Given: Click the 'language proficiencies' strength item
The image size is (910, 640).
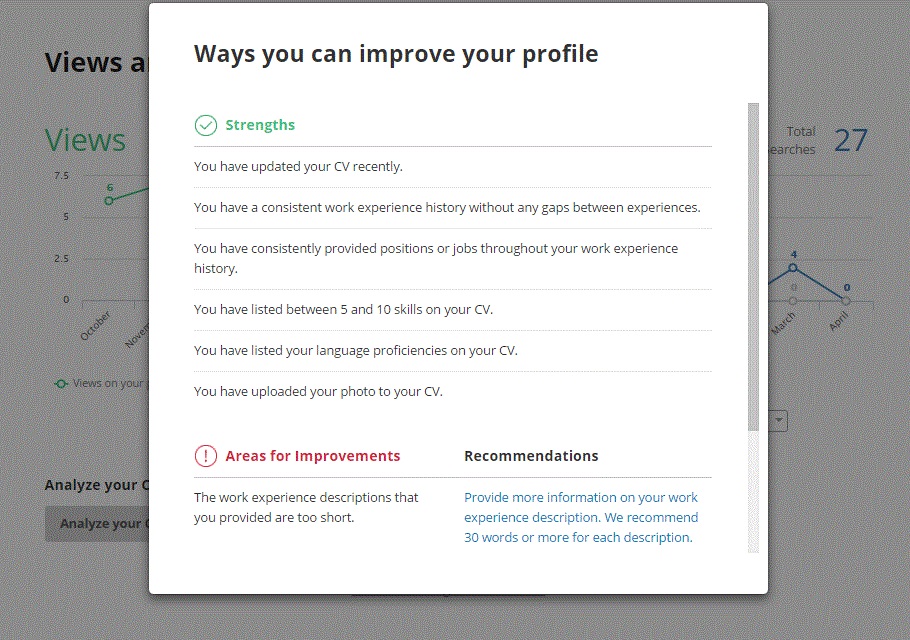Looking at the screenshot, I should [355, 351].
